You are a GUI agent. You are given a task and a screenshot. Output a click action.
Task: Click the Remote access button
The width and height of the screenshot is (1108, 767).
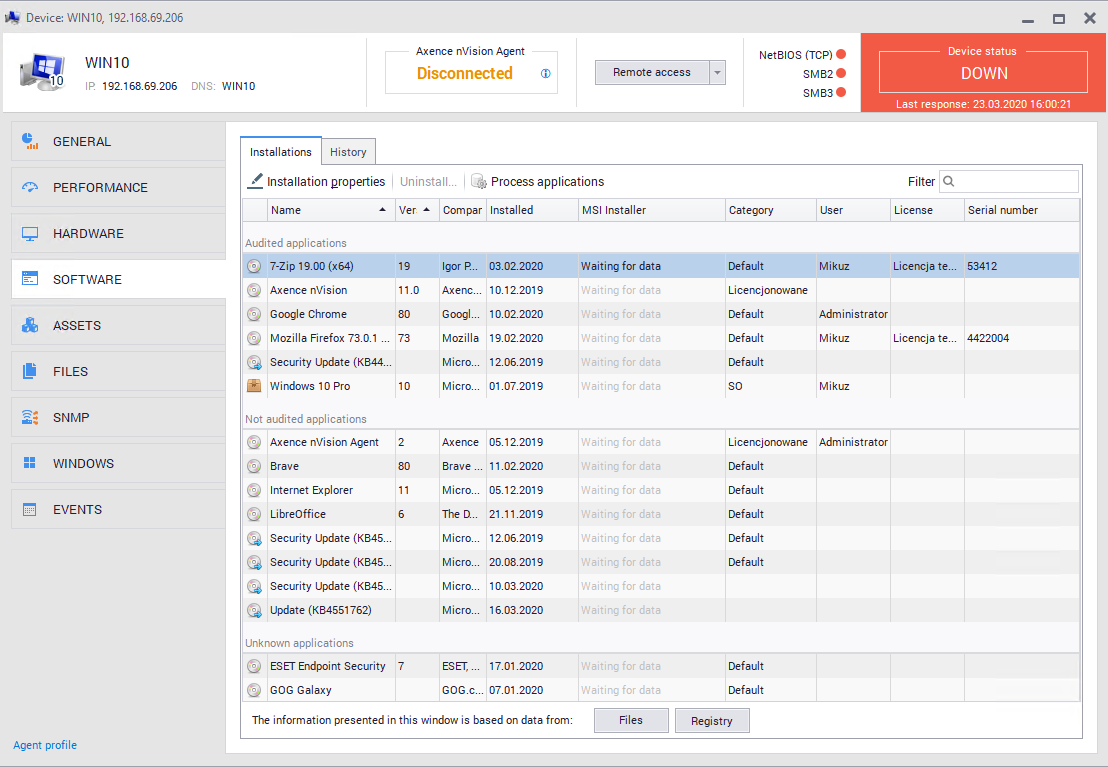652,73
